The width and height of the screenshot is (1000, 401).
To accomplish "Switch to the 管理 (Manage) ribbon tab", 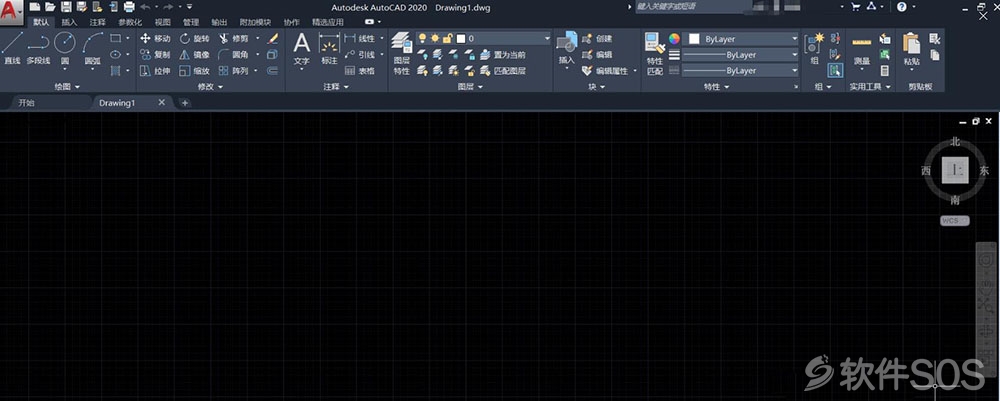I will [x=191, y=22].
